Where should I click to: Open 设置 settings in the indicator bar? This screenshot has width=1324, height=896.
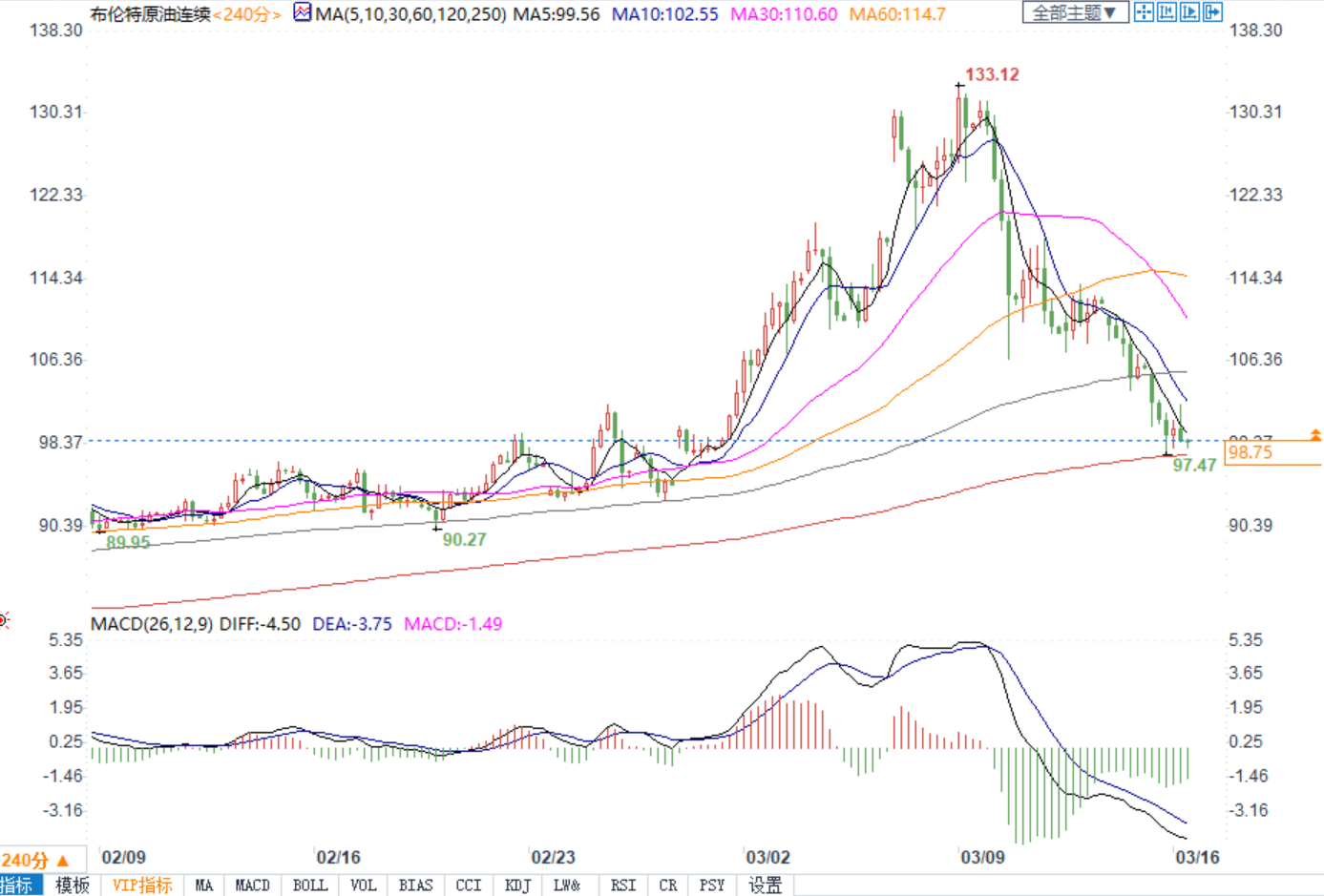pyautogui.click(x=765, y=886)
